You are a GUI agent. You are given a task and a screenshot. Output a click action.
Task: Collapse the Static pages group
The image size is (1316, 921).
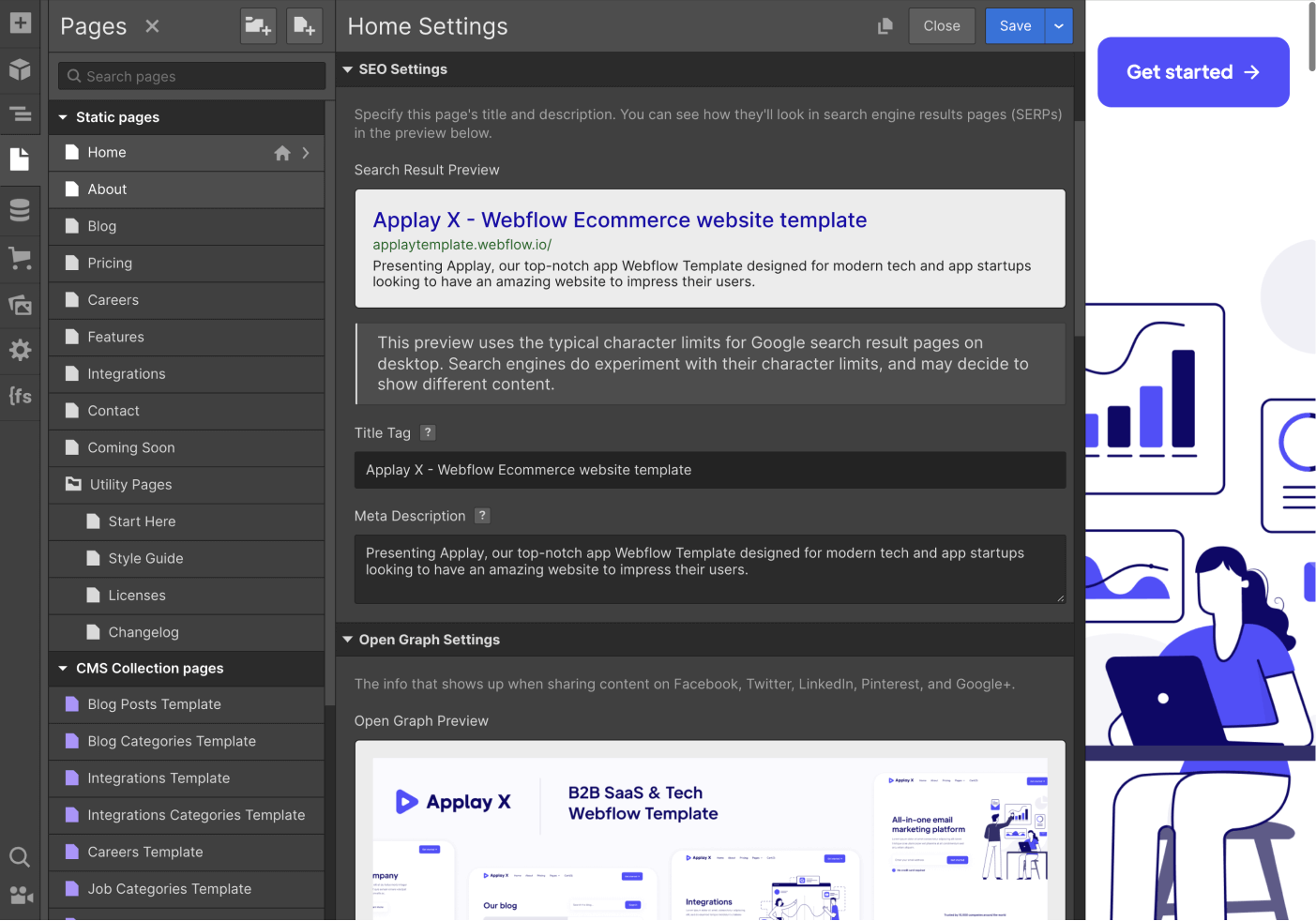point(63,117)
